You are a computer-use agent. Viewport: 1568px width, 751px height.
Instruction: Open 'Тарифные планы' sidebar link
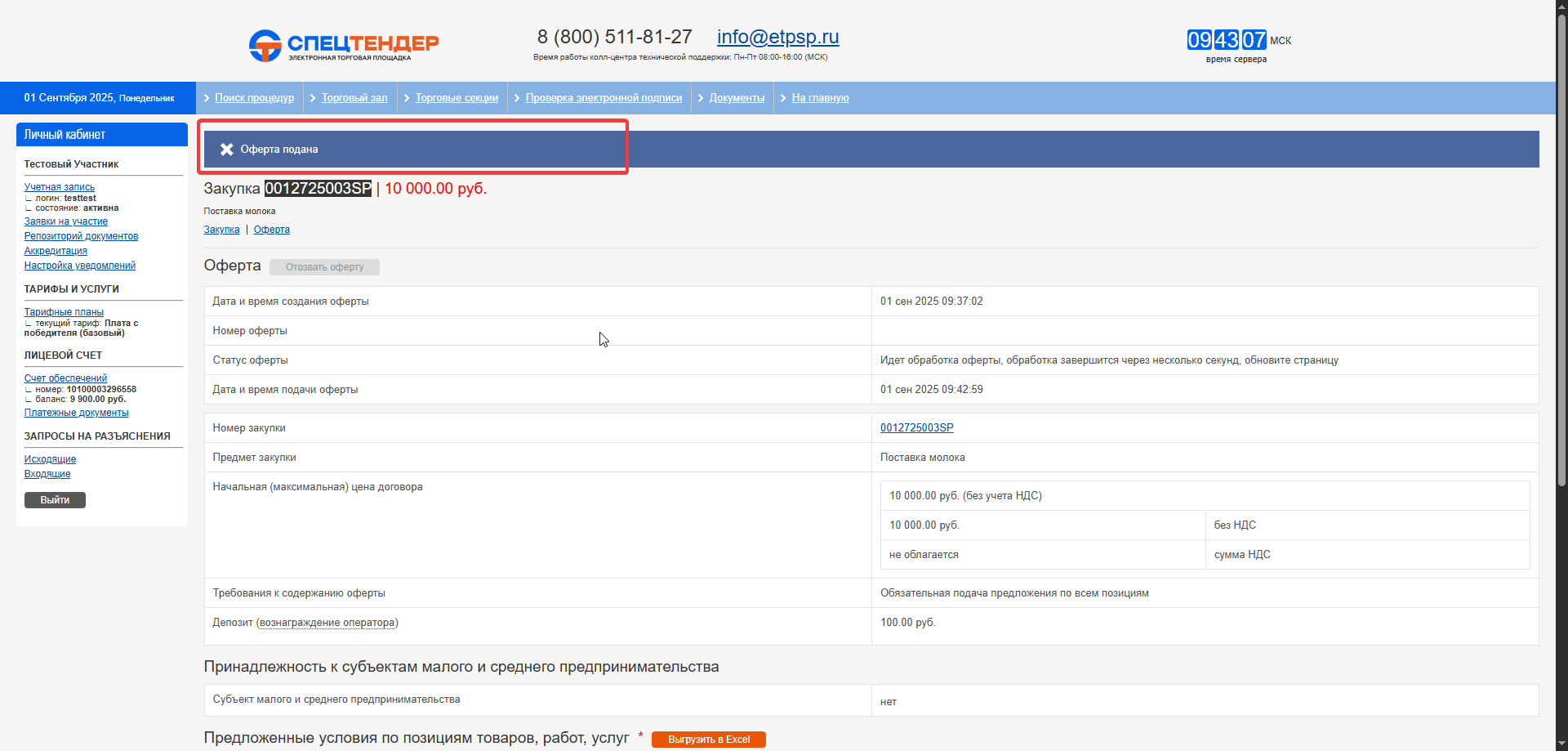point(64,312)
